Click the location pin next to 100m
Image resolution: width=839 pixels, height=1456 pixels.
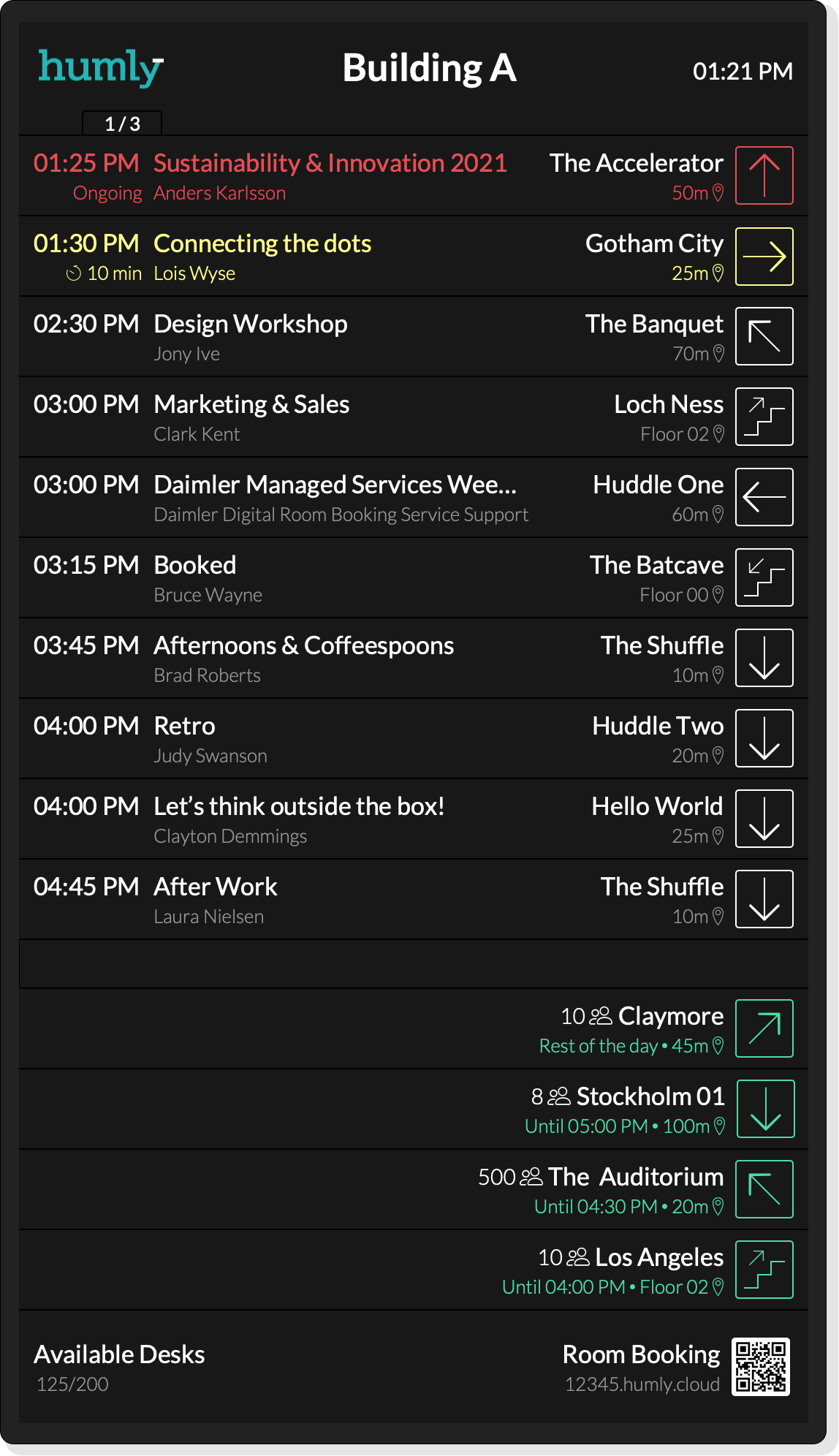tap(719, 1126)
